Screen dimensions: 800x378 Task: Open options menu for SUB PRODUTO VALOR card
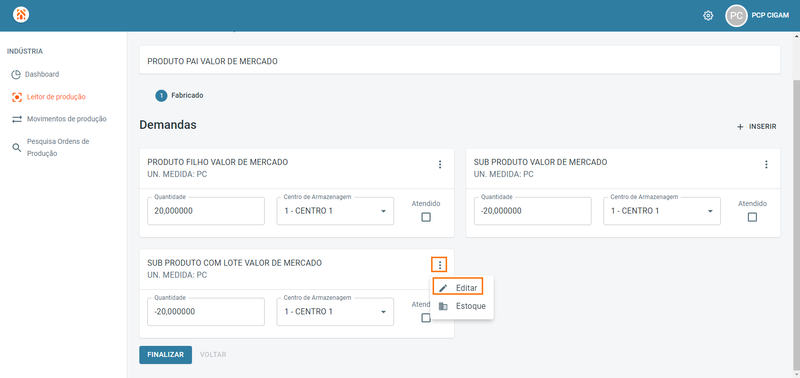click(766, 164)
